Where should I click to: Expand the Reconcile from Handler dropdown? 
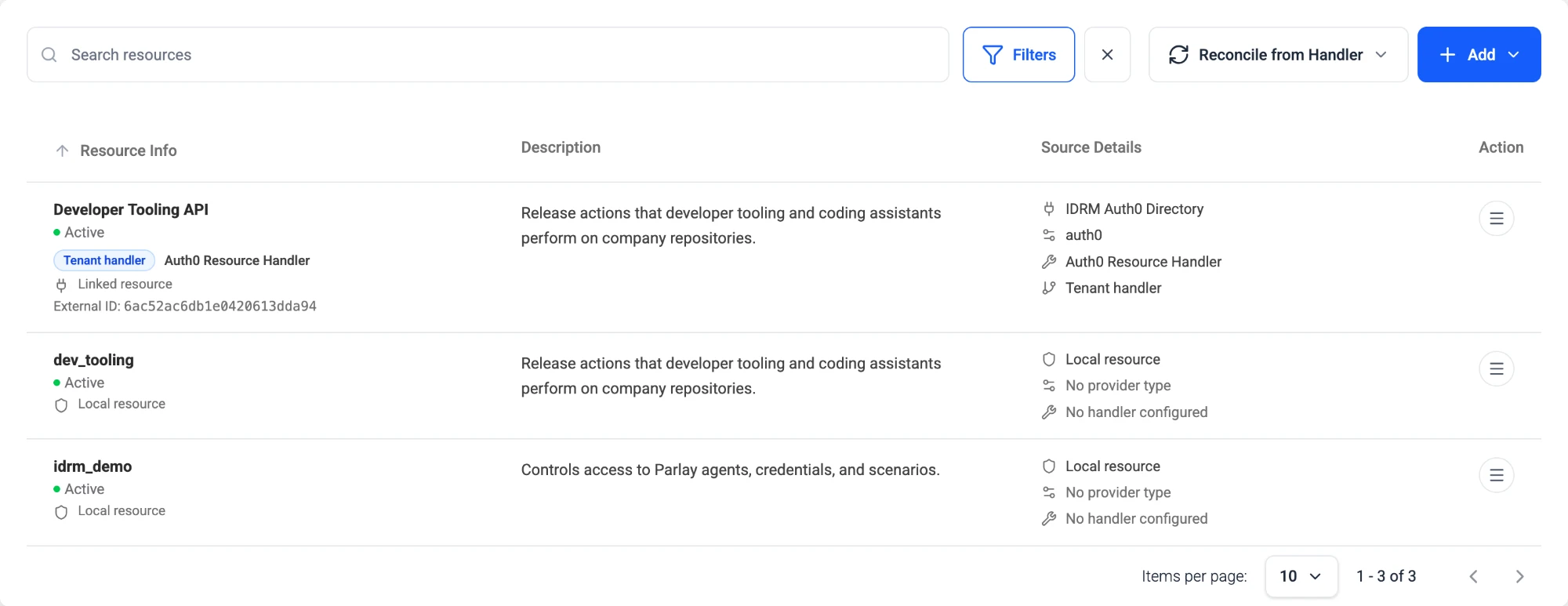1278,55
